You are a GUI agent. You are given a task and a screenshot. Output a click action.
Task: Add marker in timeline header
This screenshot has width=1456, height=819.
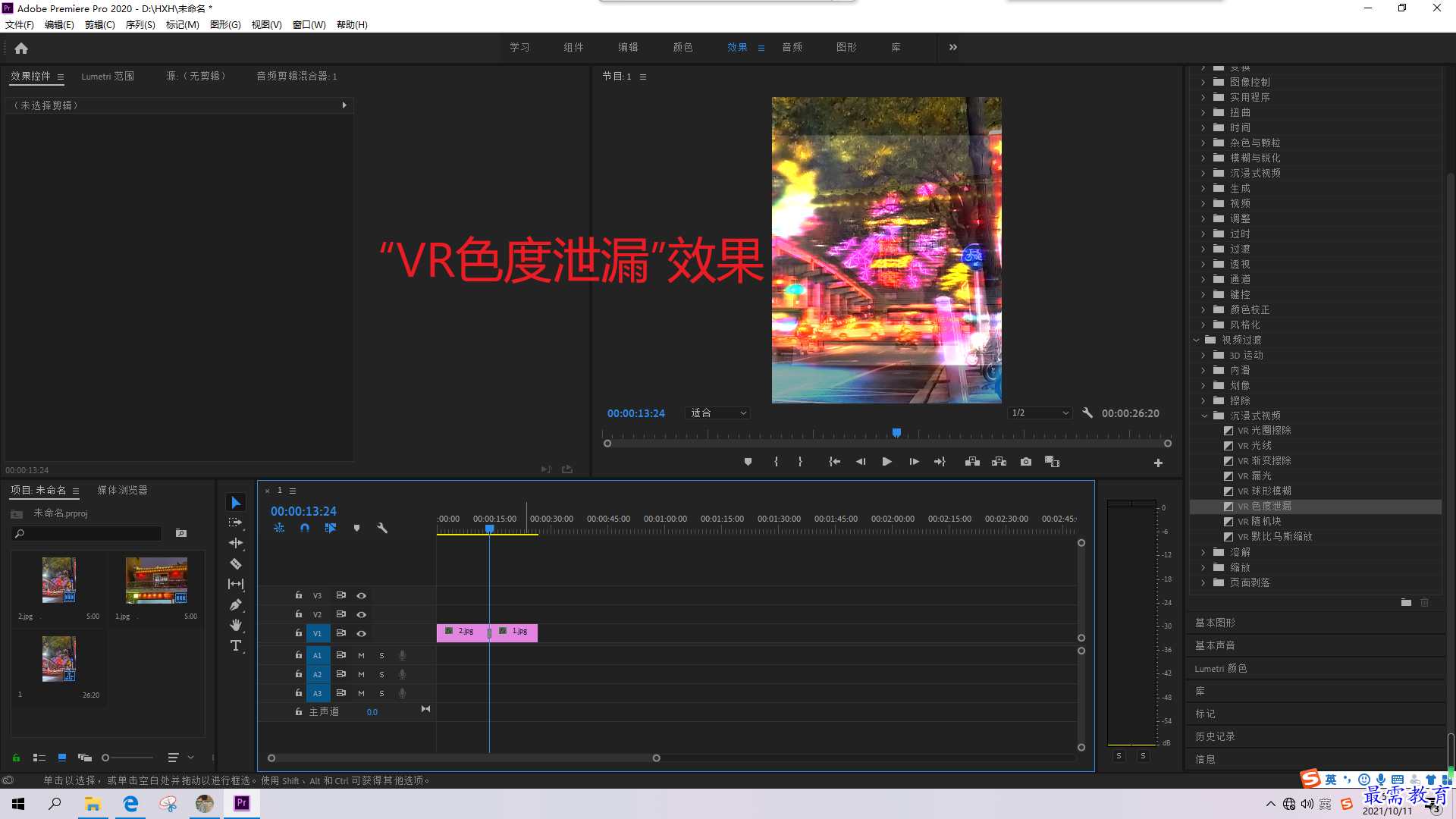coord(356,528)
